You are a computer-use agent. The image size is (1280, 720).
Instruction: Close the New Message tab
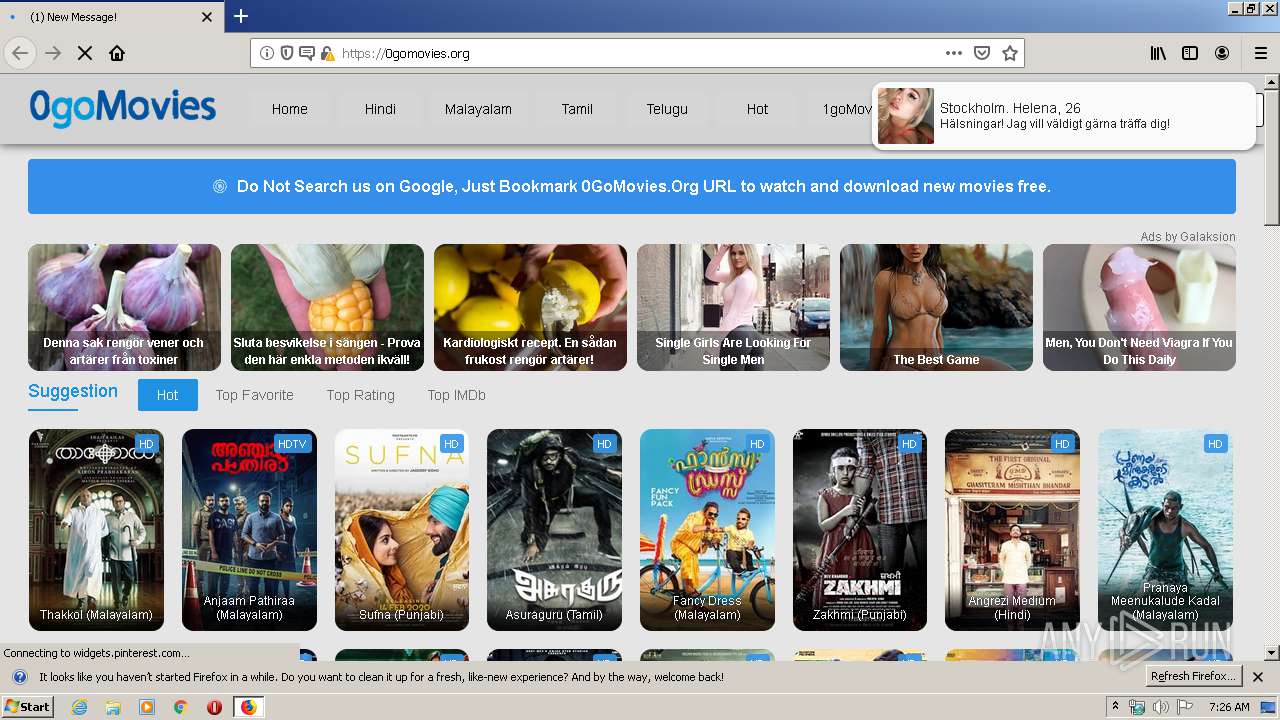(207, 17)
